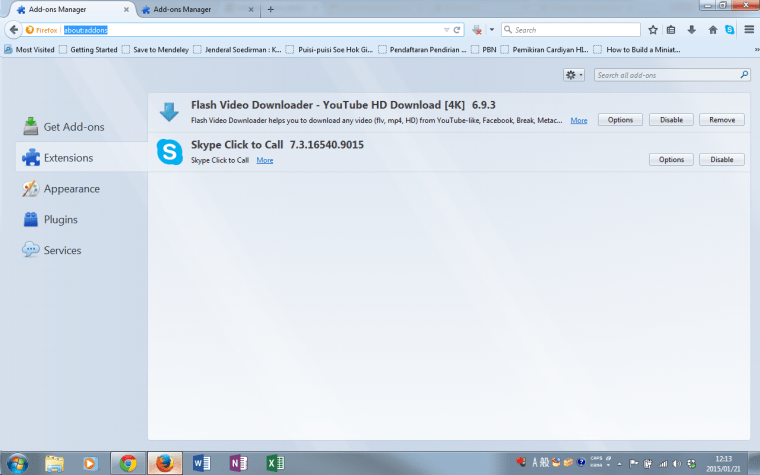
Task: Open the Puisi-puisi Soe Hok Gie bookmark
Action: click(x=330, y=49)
